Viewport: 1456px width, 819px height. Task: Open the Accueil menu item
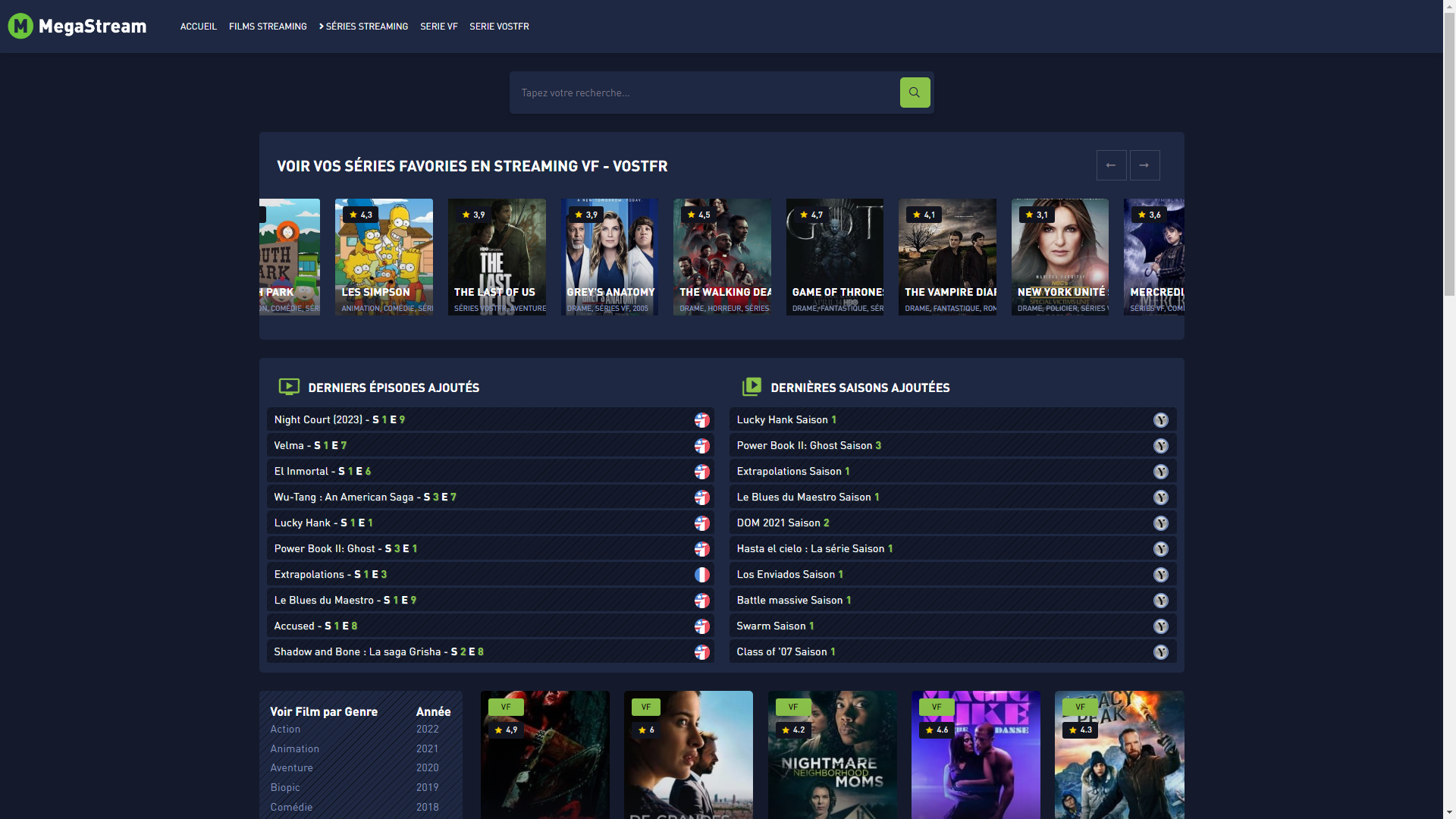pos(199,27)
